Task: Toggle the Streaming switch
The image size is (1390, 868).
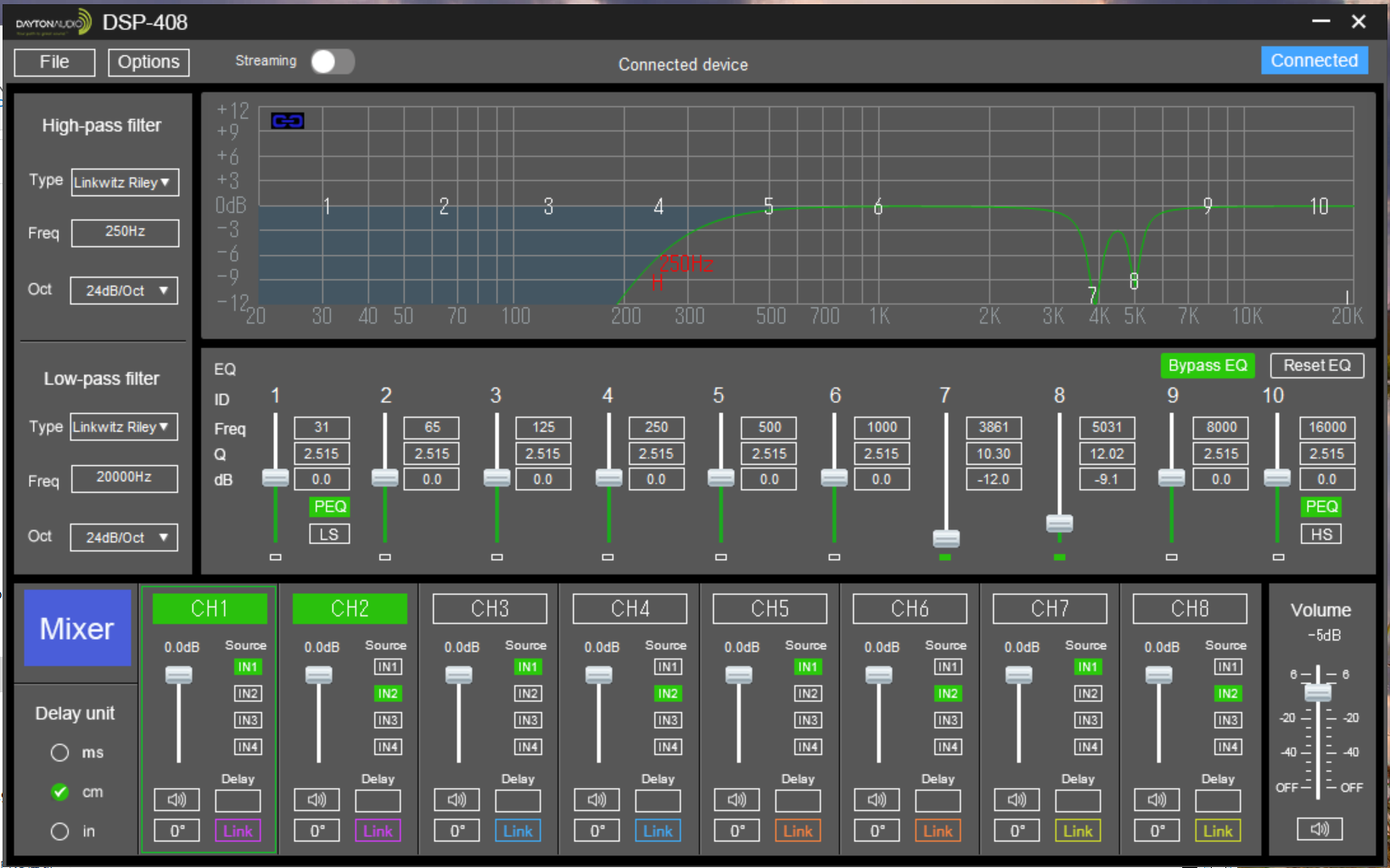Action: tap(332, 62)
